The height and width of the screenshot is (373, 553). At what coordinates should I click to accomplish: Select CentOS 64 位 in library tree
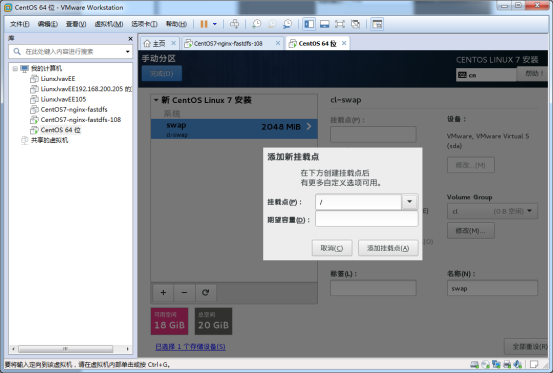pos(60,130)
